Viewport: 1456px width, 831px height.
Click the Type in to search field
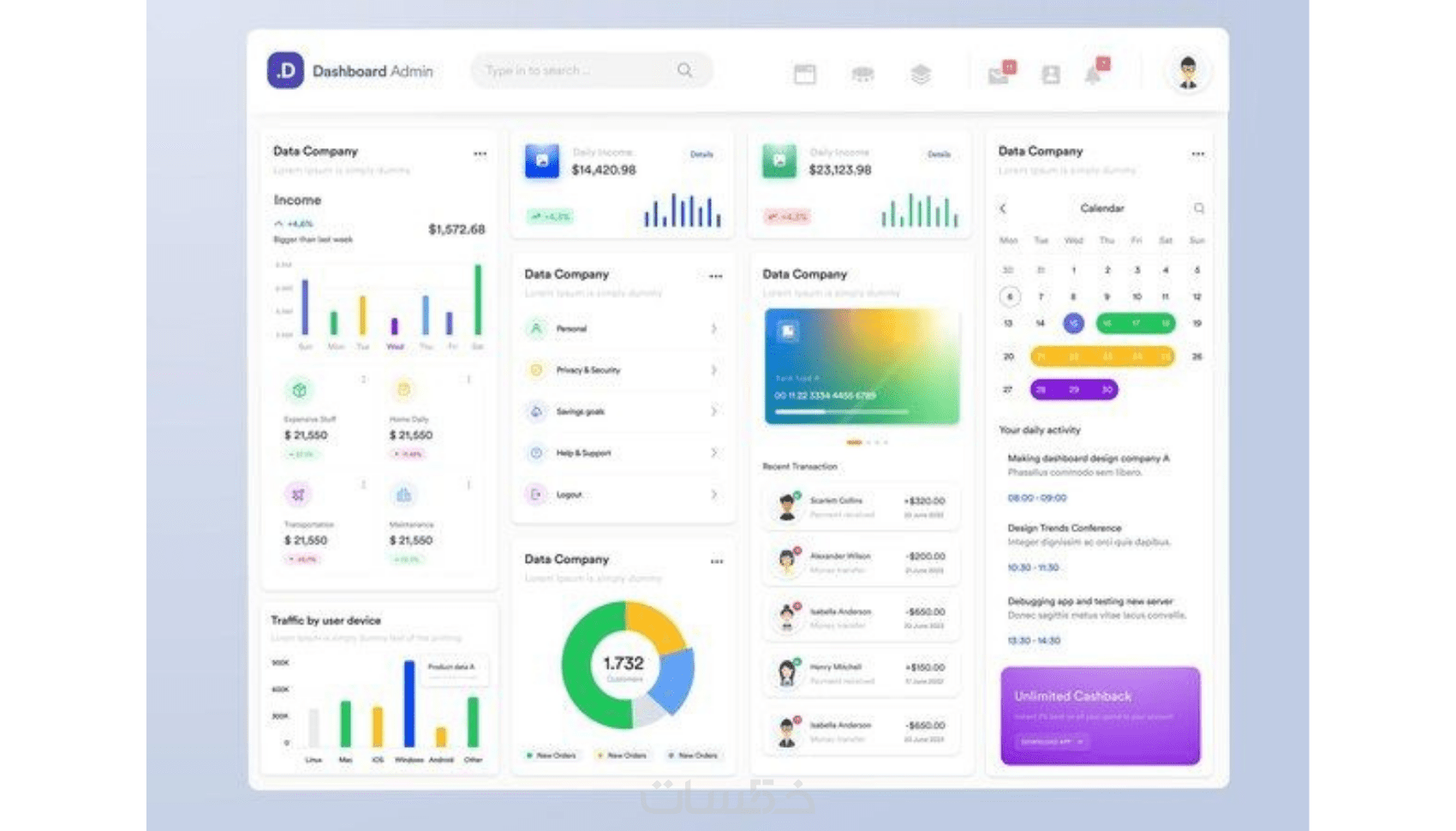pos(591,70)
